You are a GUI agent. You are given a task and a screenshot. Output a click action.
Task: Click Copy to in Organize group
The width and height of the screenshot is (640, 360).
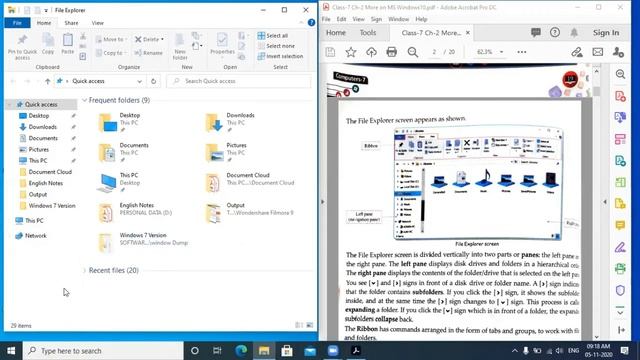(x=111, y=53)
